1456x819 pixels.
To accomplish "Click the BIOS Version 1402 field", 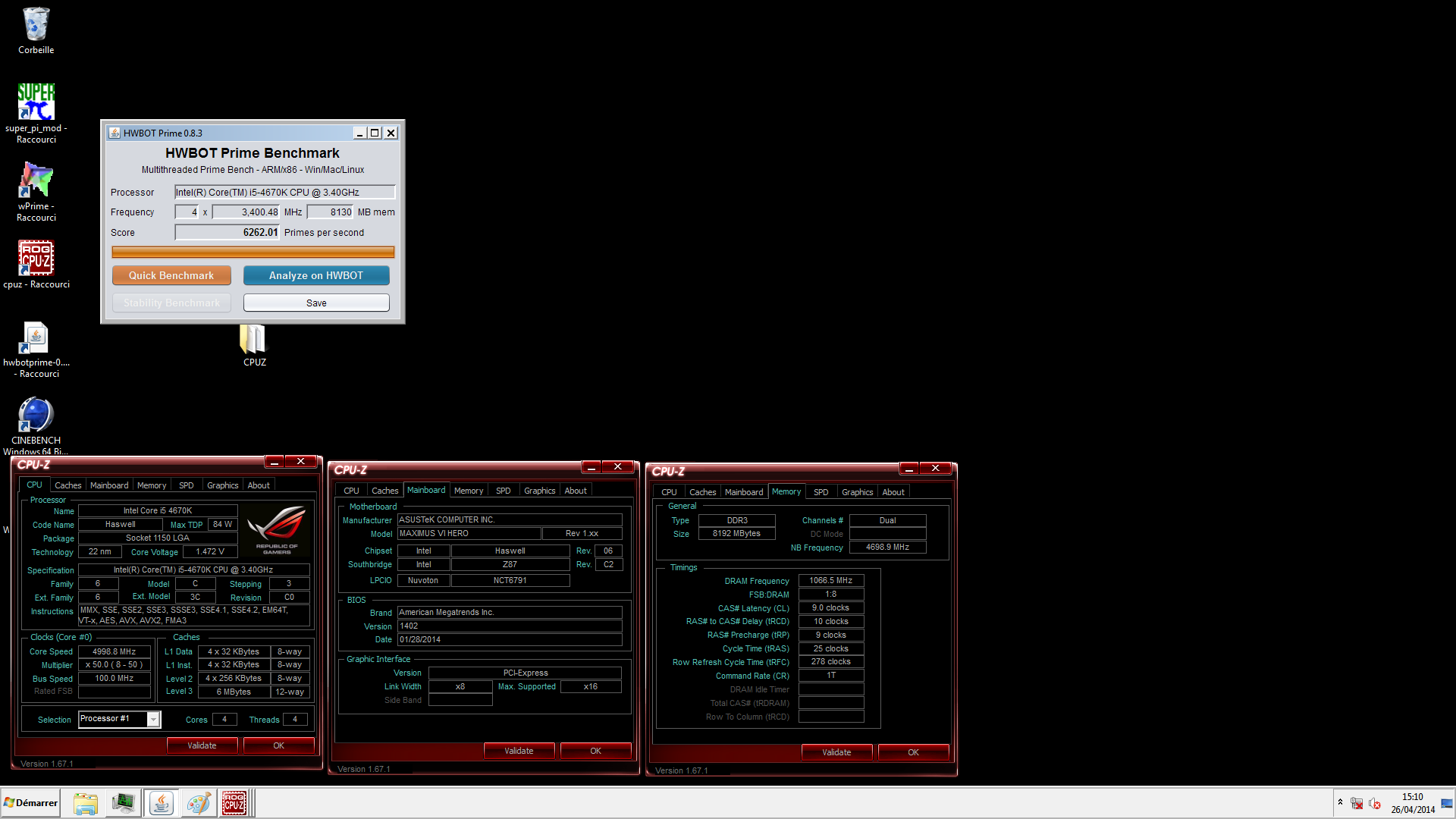I will (510, 626).
